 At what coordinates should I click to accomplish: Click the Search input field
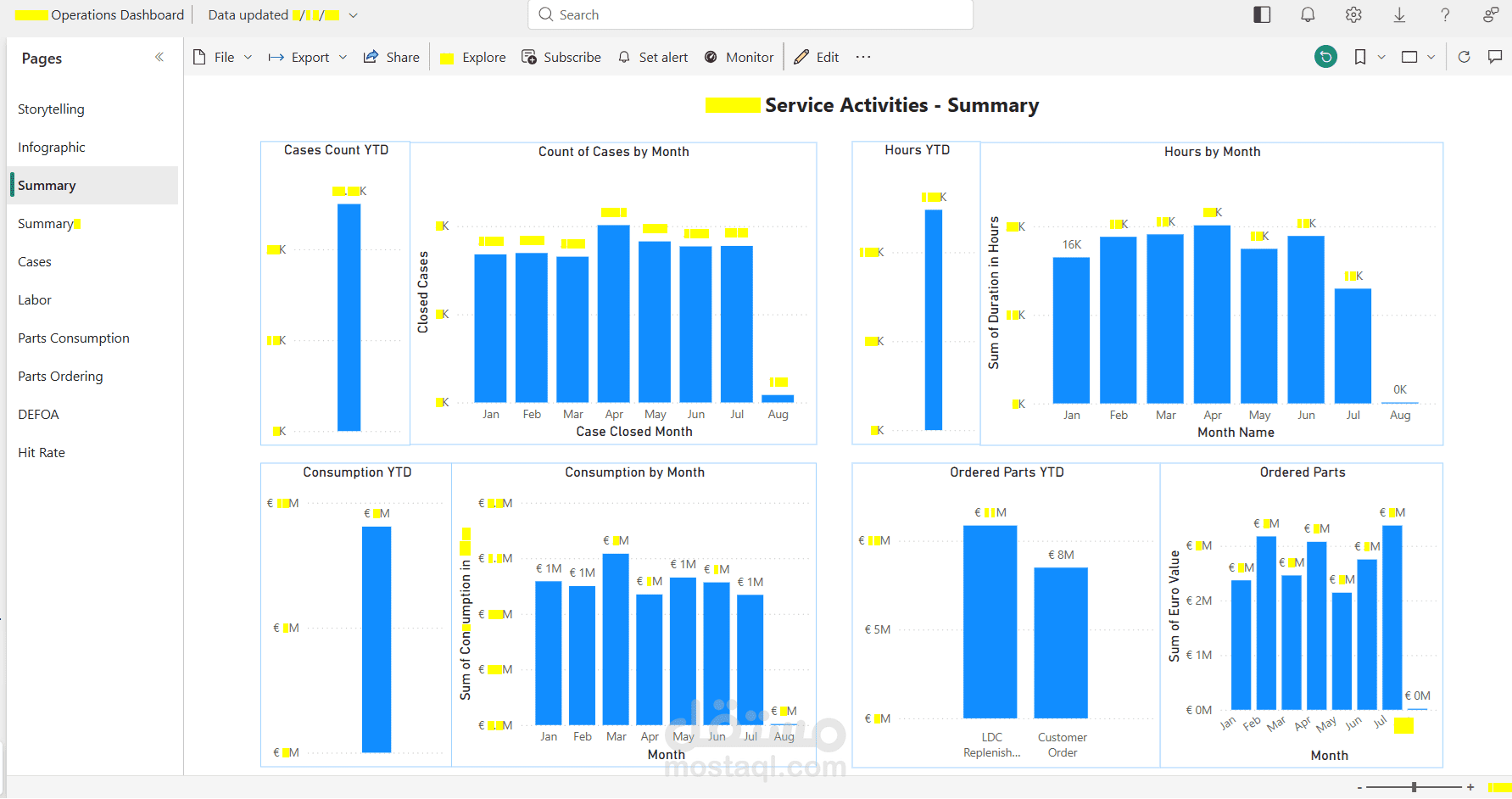click(750, 14)
